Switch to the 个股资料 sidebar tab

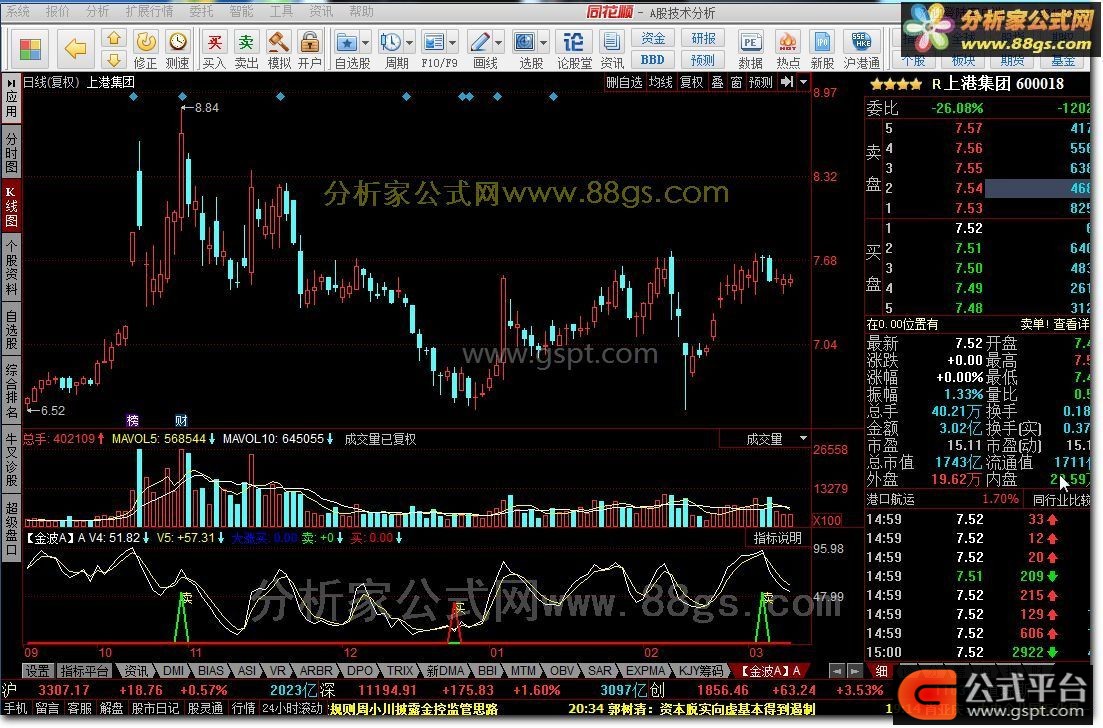11,267
